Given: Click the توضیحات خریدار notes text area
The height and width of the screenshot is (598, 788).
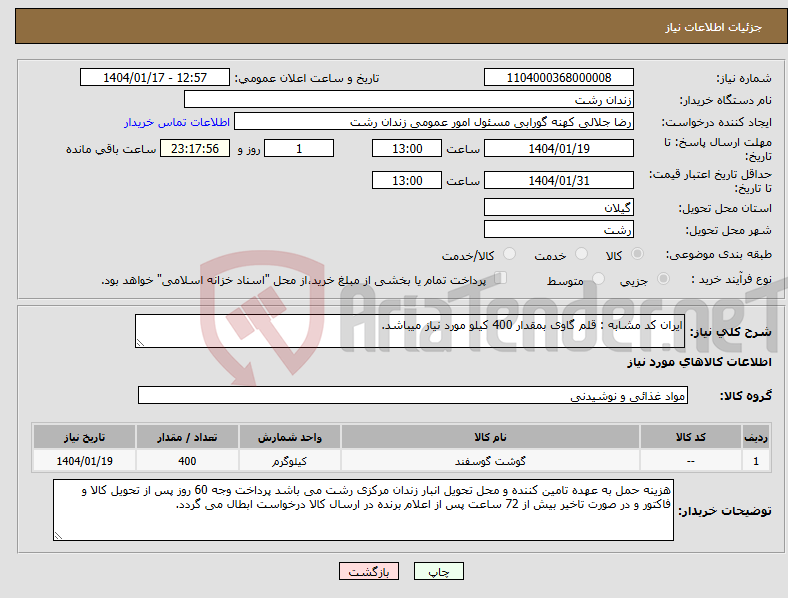Looking at the screenshot, I should pos(363,510).
